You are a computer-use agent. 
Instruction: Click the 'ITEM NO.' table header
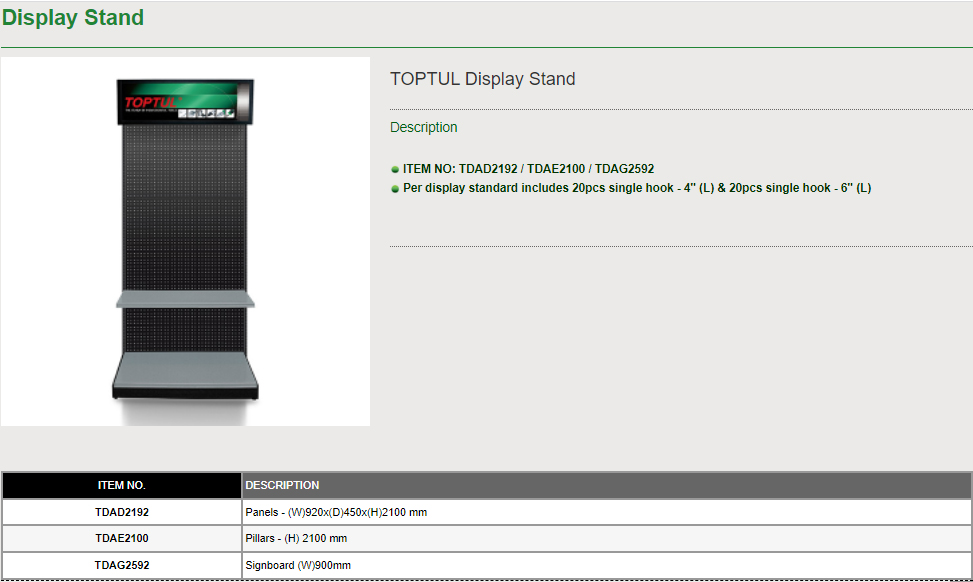tap(122, 485)
